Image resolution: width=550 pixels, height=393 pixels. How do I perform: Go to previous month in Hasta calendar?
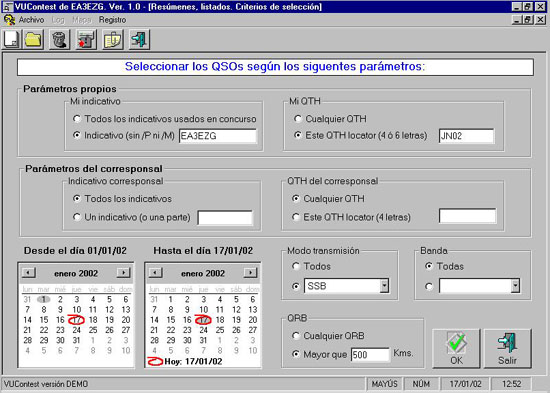[155, 273]
